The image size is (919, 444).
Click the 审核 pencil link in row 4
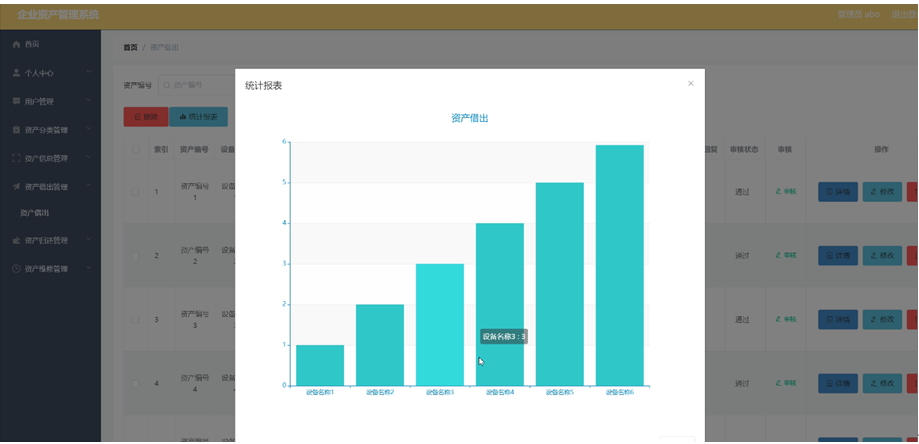[785, 383]
